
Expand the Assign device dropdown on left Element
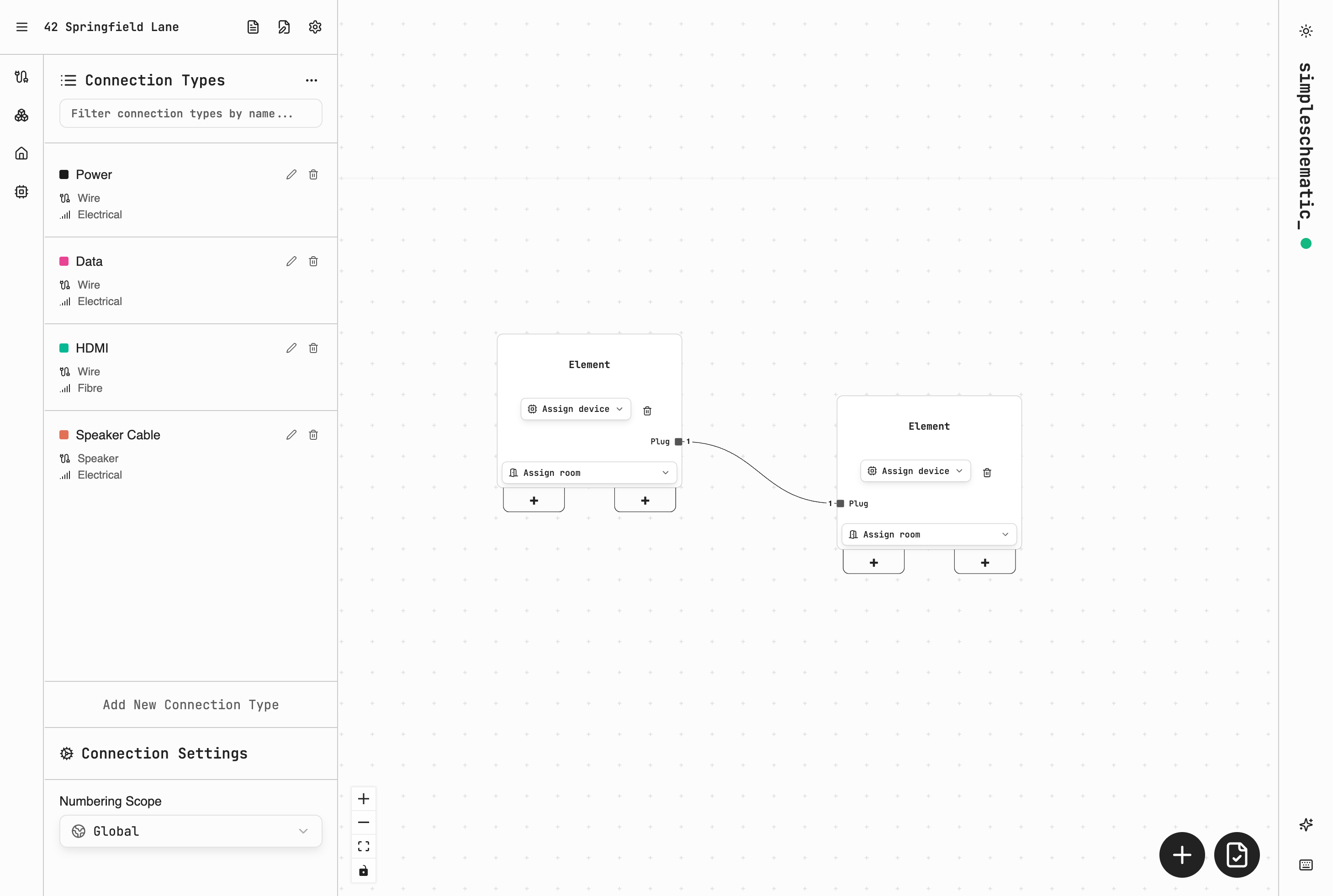tap(575, 409)
